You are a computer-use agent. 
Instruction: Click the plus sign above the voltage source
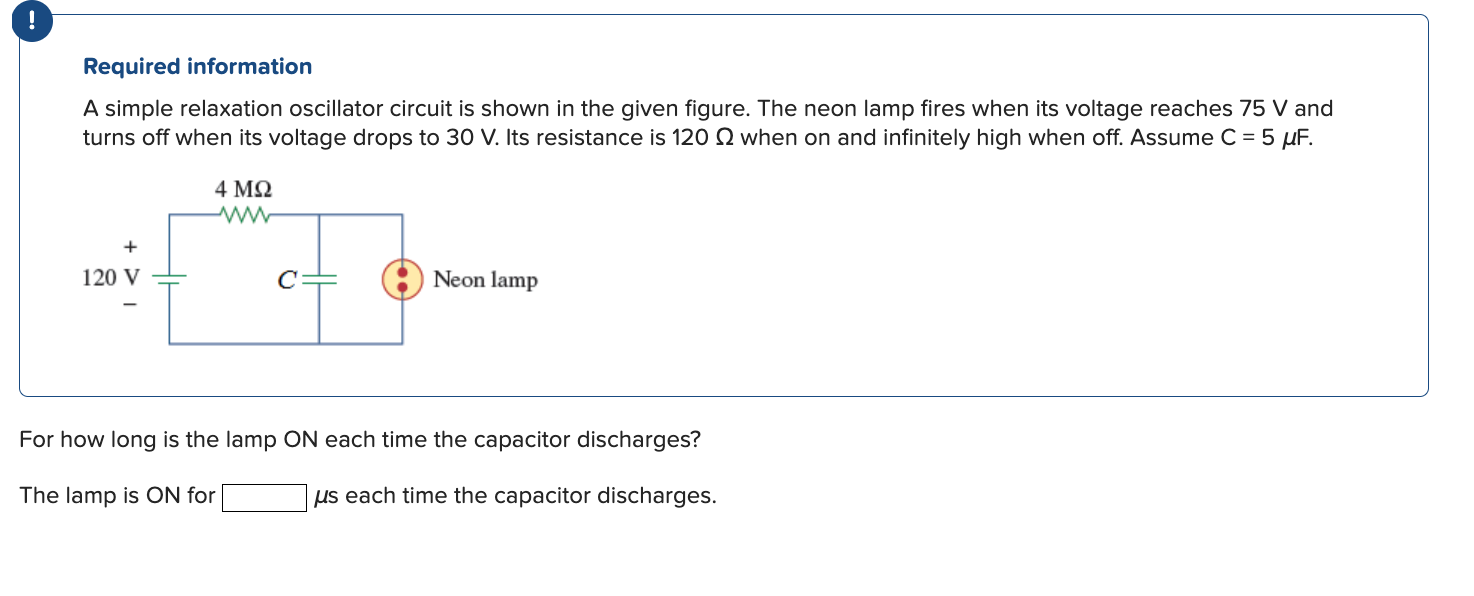tap(129, 246)
